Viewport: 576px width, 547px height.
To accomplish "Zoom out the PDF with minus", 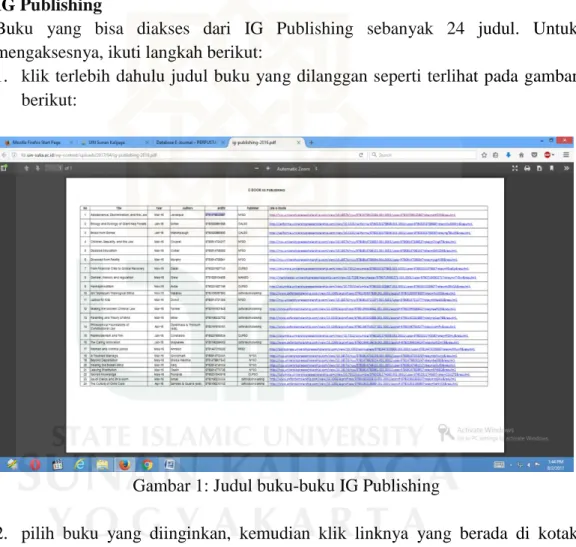I will click(x=257, y=168).
